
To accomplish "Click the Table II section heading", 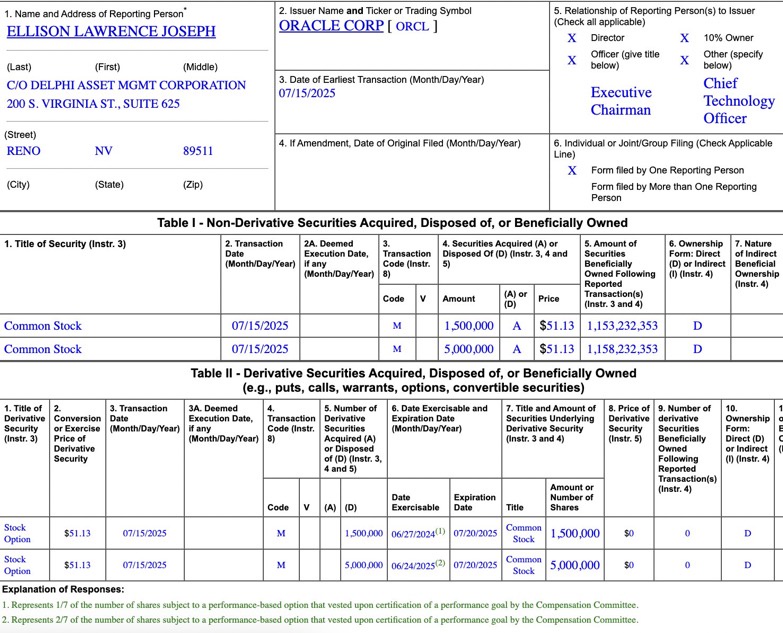I will click(x=413, y=380).
